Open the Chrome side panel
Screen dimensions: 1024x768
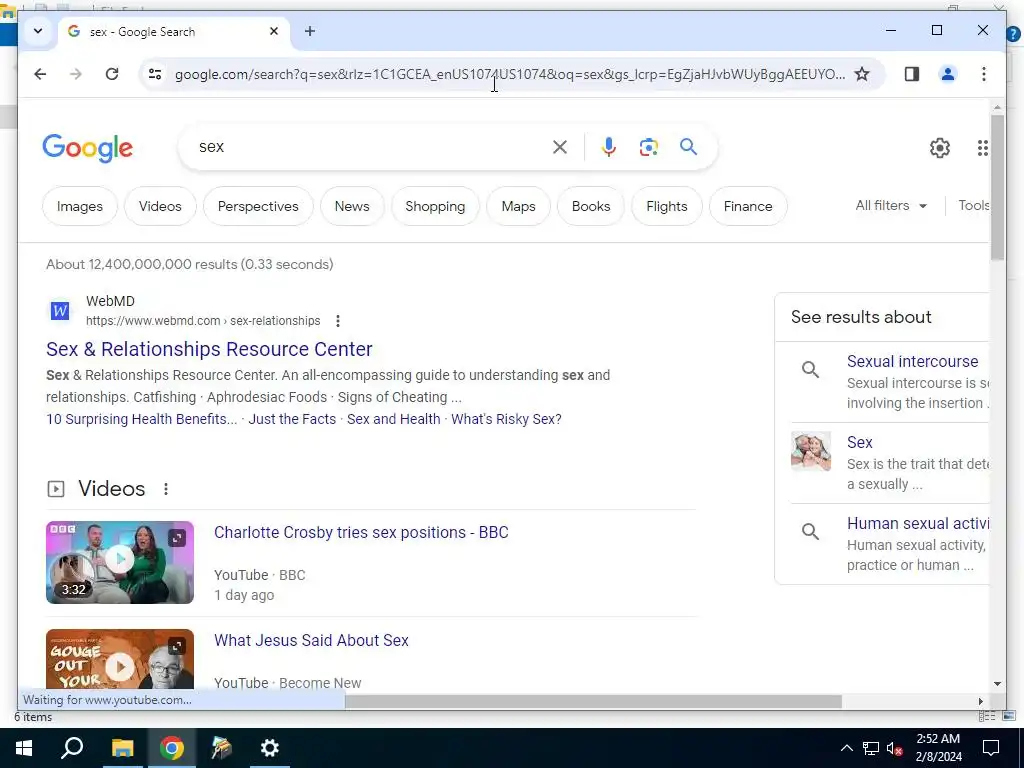912,74
